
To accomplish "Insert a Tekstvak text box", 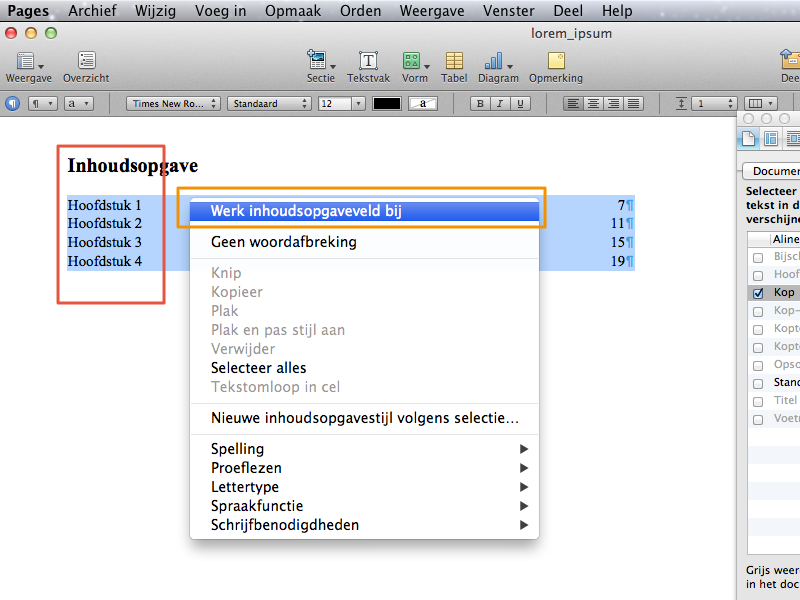I will [x=368, y=60].
